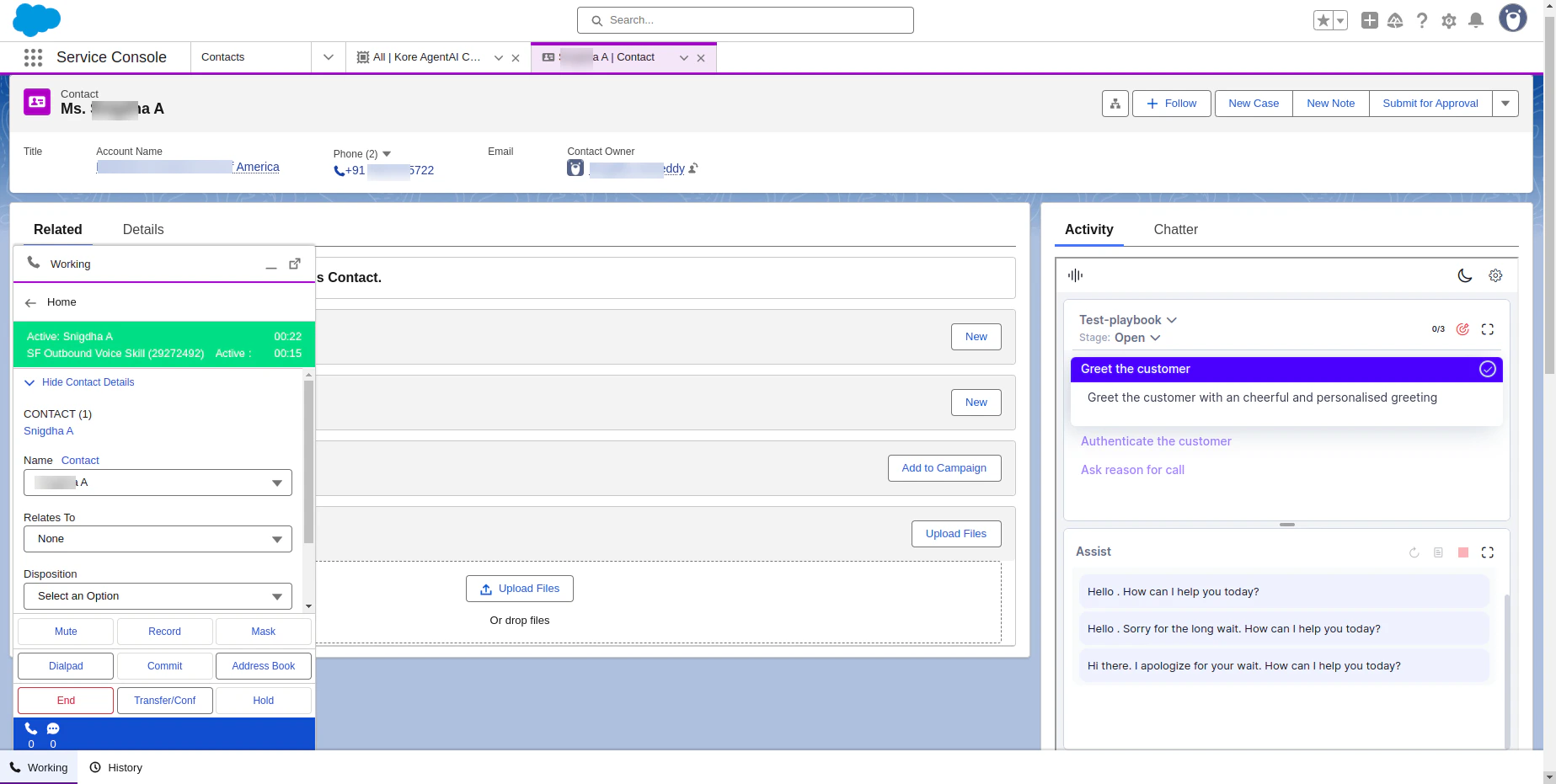Mark the Greet the customer step complete
The width and height of the screenshot is (1556, 784).
click(1487, 369)
